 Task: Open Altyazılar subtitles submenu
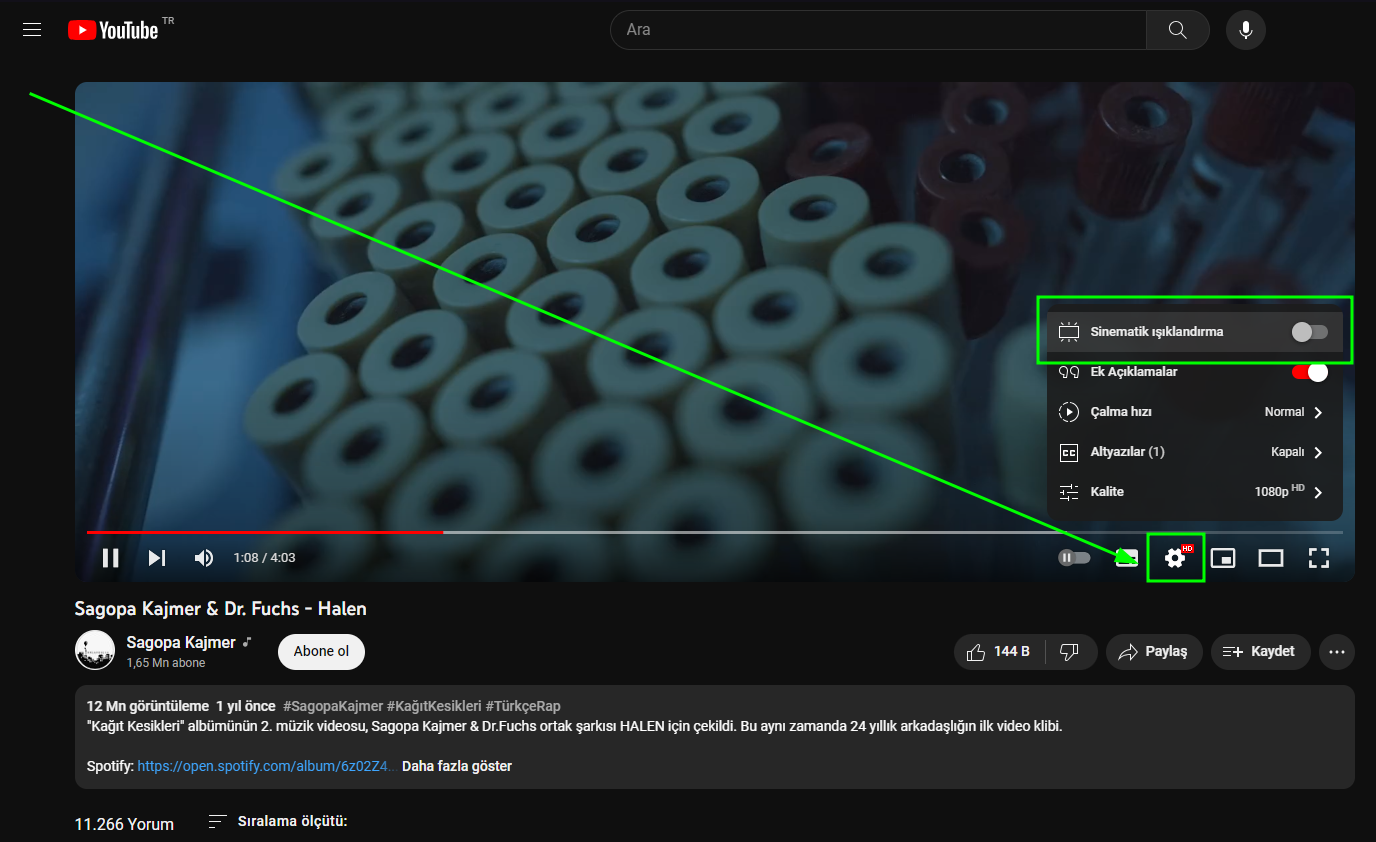click(x=1195, y=452)
